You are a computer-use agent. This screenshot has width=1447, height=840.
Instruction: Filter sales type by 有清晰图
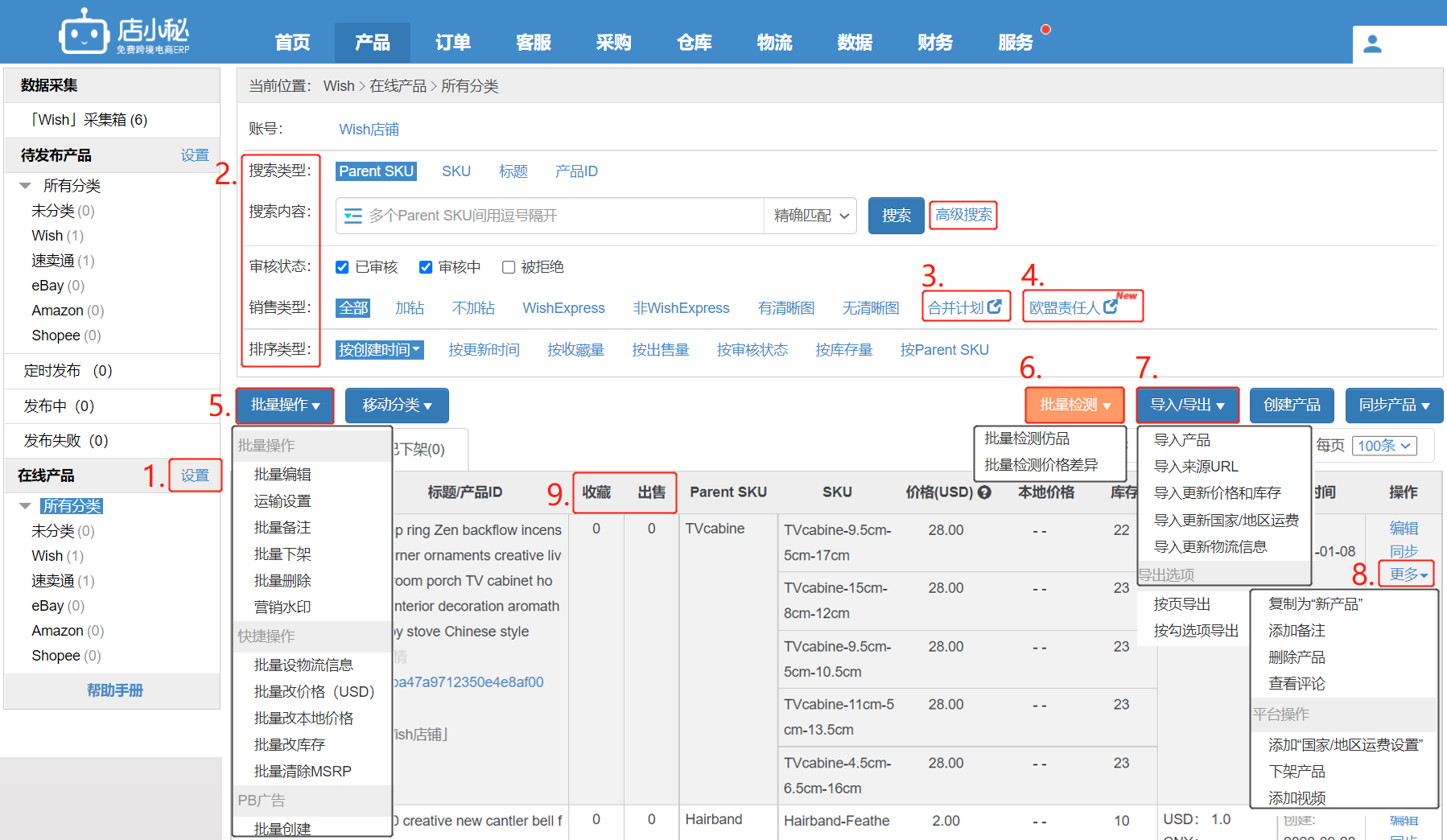coord(786,308)
